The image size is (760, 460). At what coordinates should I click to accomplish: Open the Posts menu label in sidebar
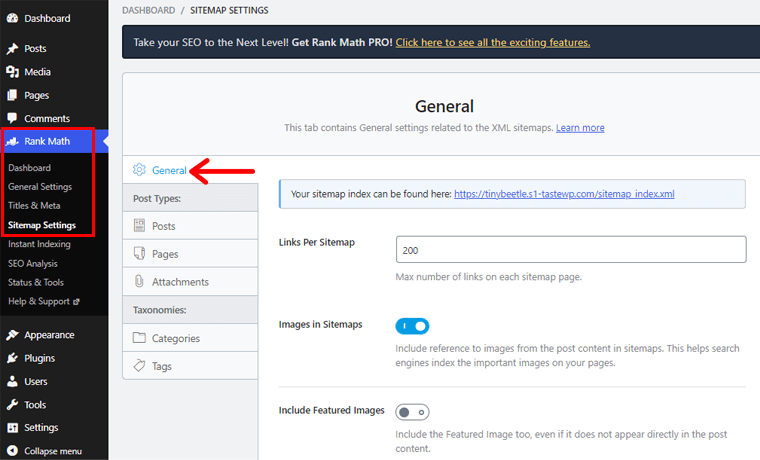tap(35, 48)
